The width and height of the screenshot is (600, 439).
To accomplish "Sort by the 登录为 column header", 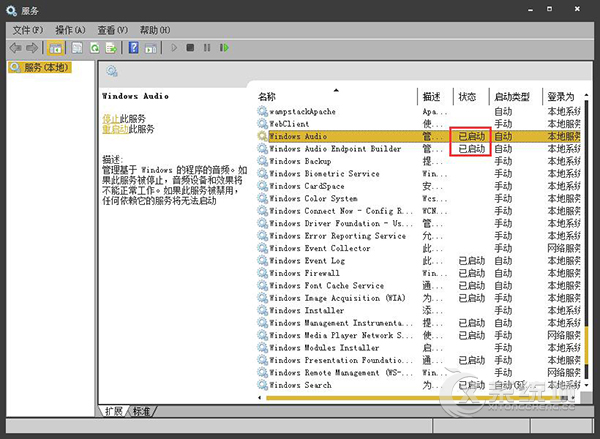I will click(562, 97).
